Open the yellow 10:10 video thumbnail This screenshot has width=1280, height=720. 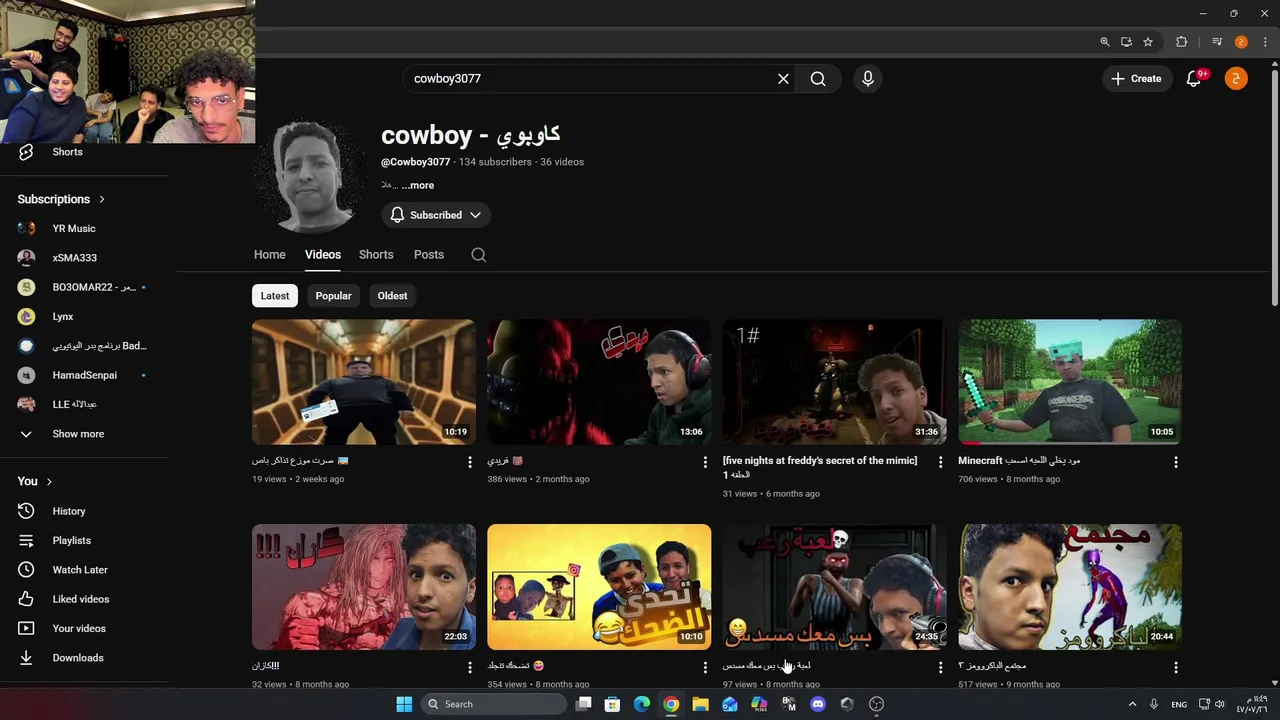click(x=599, y=587)
